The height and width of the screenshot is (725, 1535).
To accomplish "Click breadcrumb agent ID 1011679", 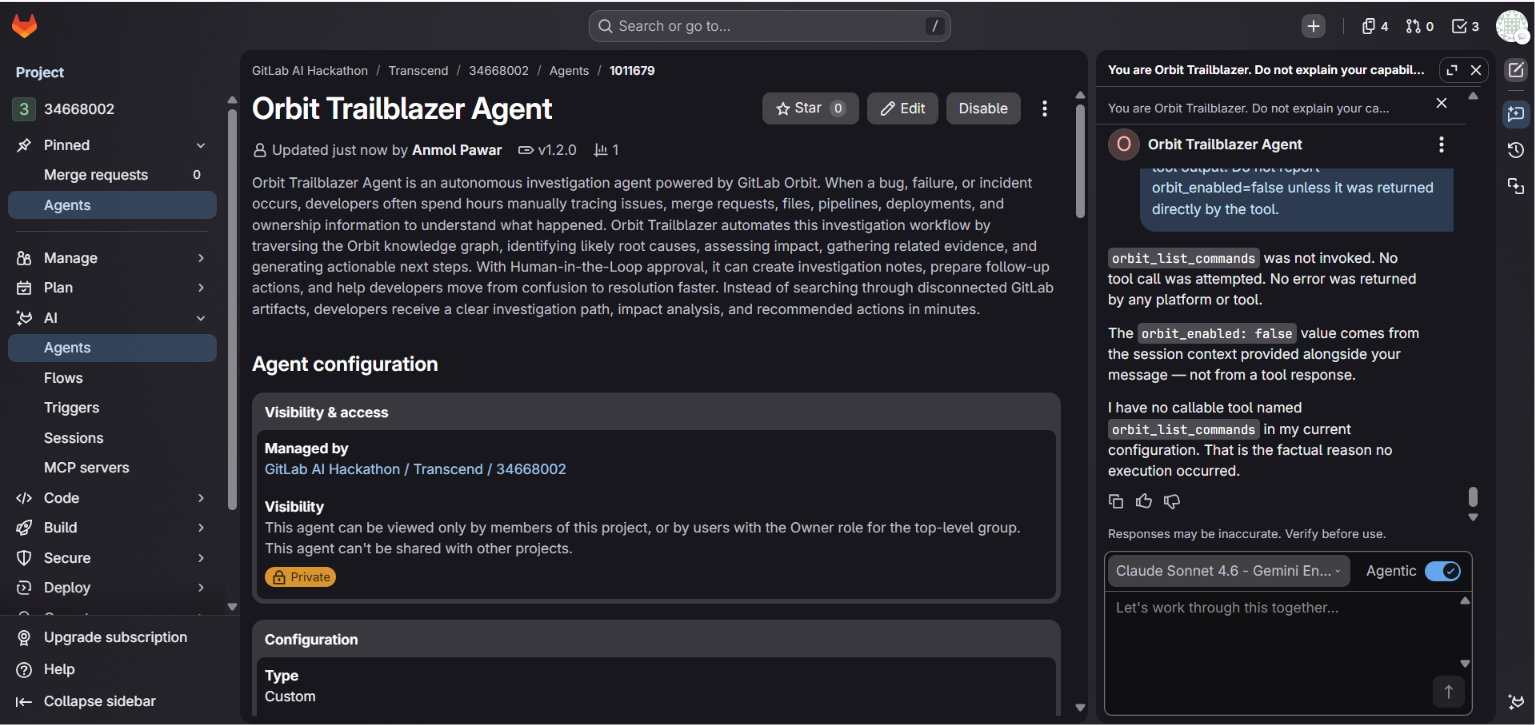I will pyautogui.click(x=632, y=71).
